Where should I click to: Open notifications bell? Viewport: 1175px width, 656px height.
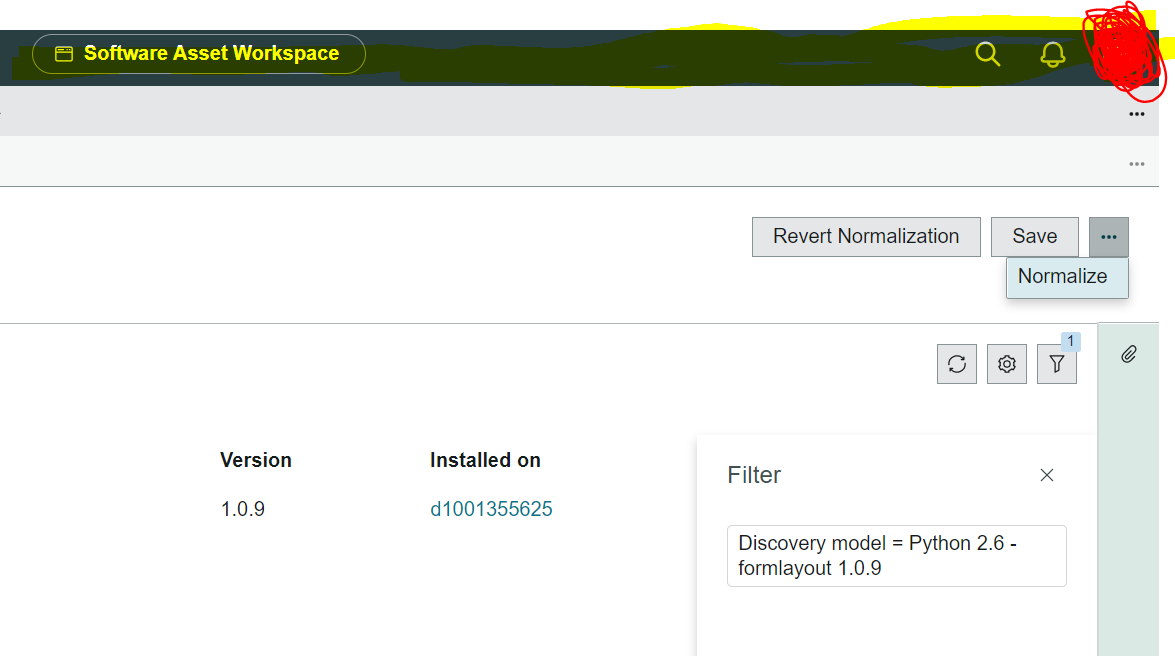[1052, 54]
